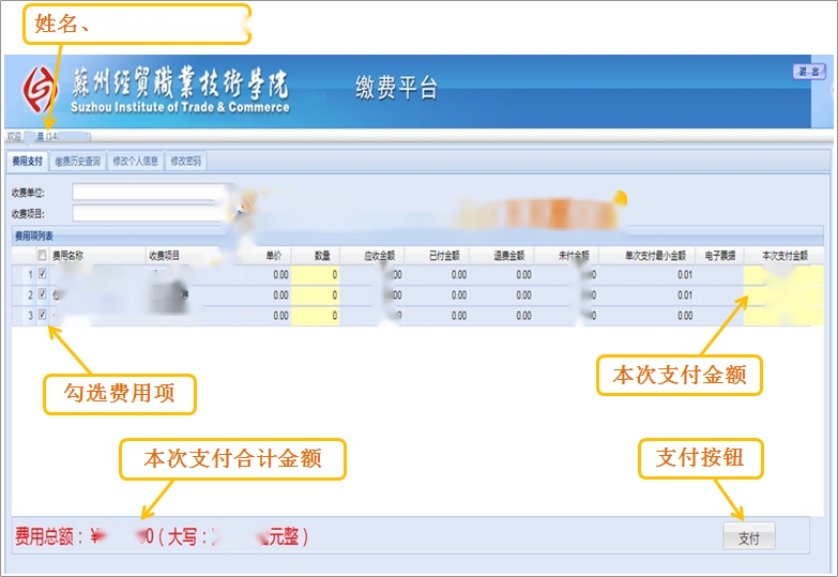Uncheck the fee item in row 2
838x577 pixels.
[x=42, y=295]
